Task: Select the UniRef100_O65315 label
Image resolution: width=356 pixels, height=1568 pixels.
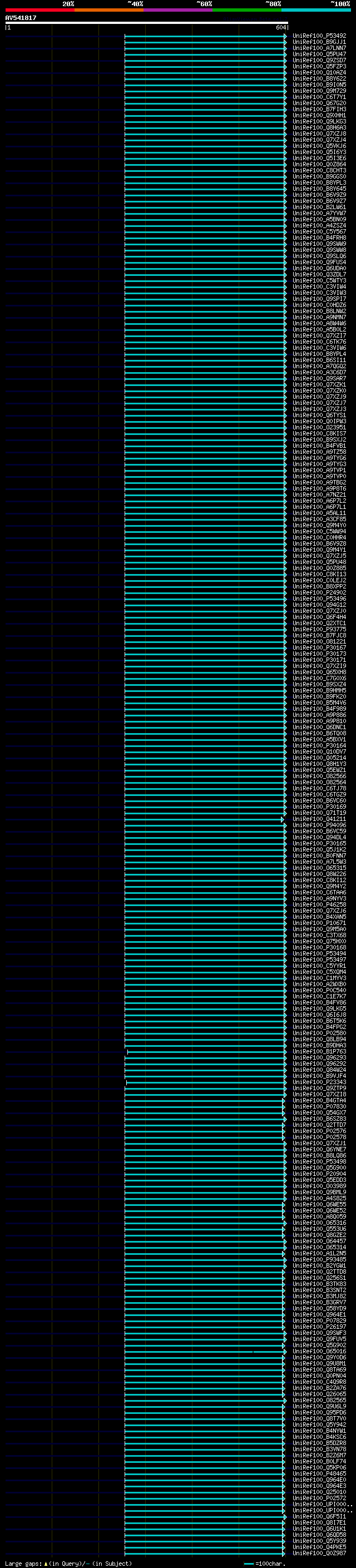Action: (319, 868)
